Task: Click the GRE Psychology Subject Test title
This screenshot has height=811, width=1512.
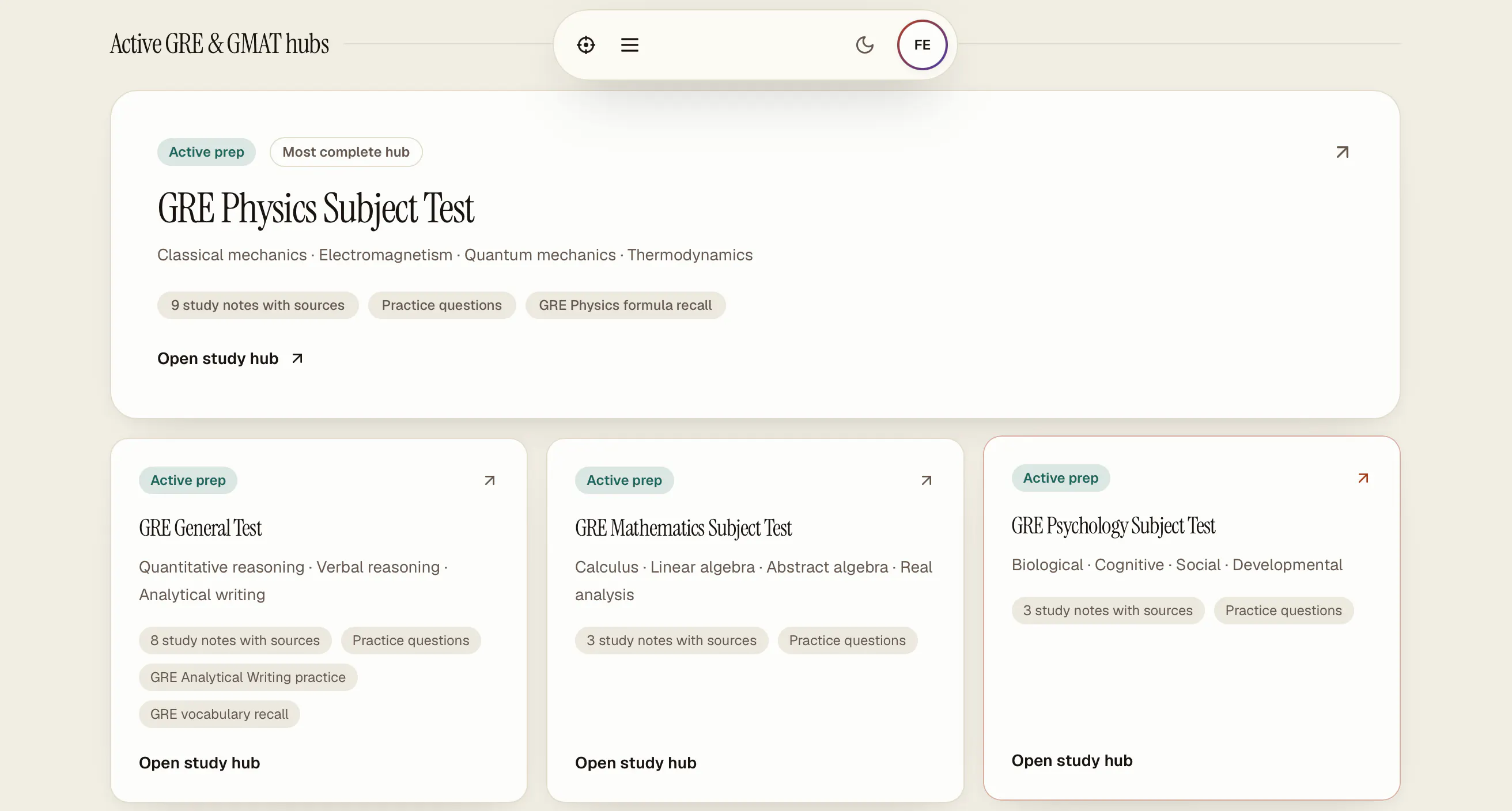Action: tap(1113, 525)
